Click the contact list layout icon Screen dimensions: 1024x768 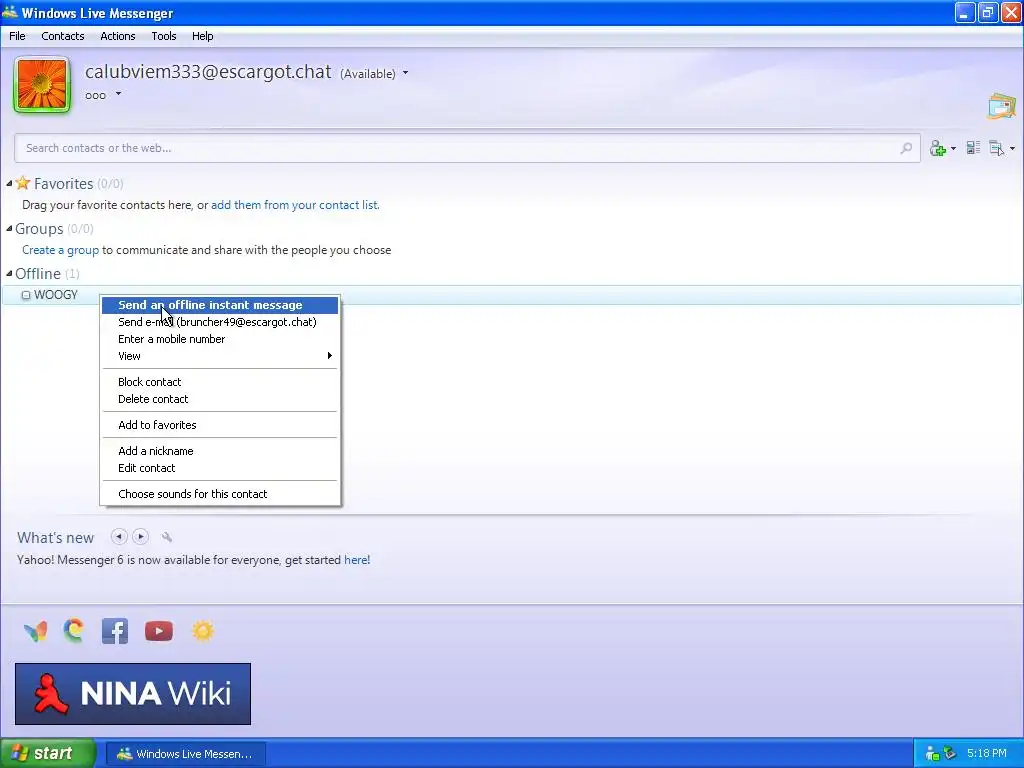pos(973,148)
